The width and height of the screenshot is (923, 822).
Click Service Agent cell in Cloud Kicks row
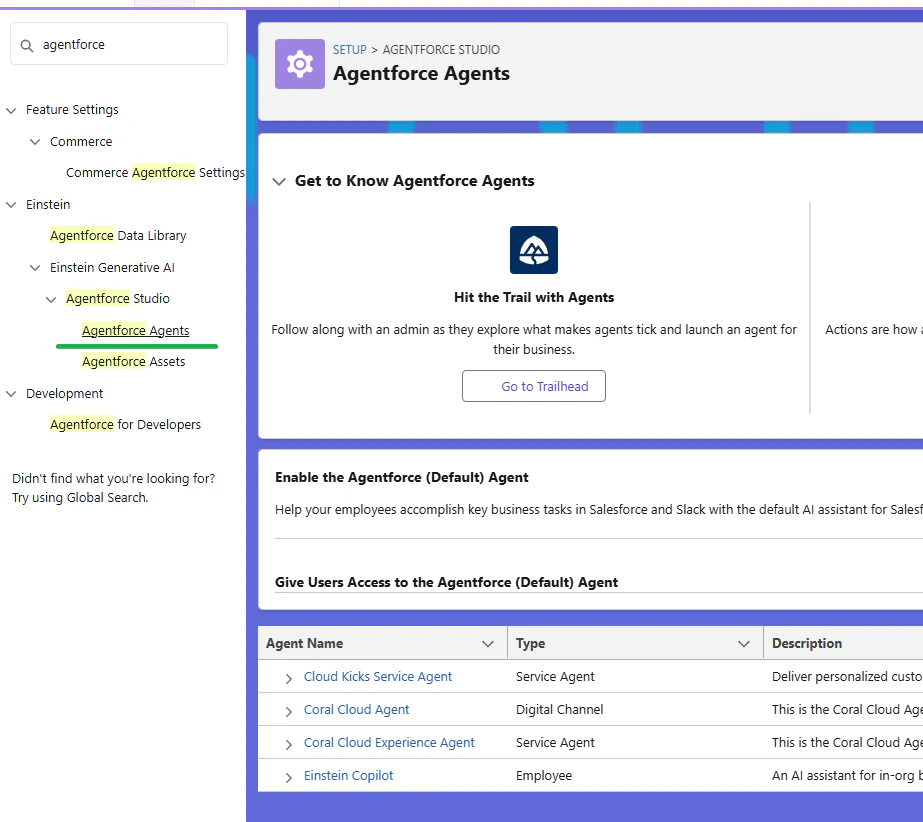pos(555,677)
